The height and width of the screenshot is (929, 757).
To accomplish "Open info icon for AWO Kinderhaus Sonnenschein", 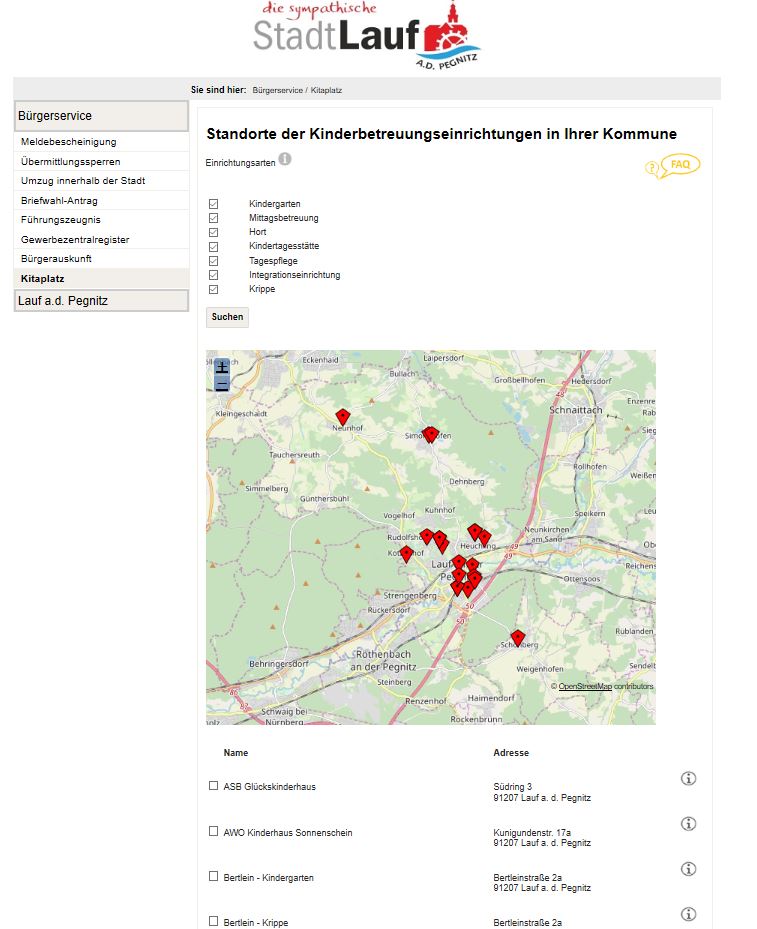I will click(688, 824).
